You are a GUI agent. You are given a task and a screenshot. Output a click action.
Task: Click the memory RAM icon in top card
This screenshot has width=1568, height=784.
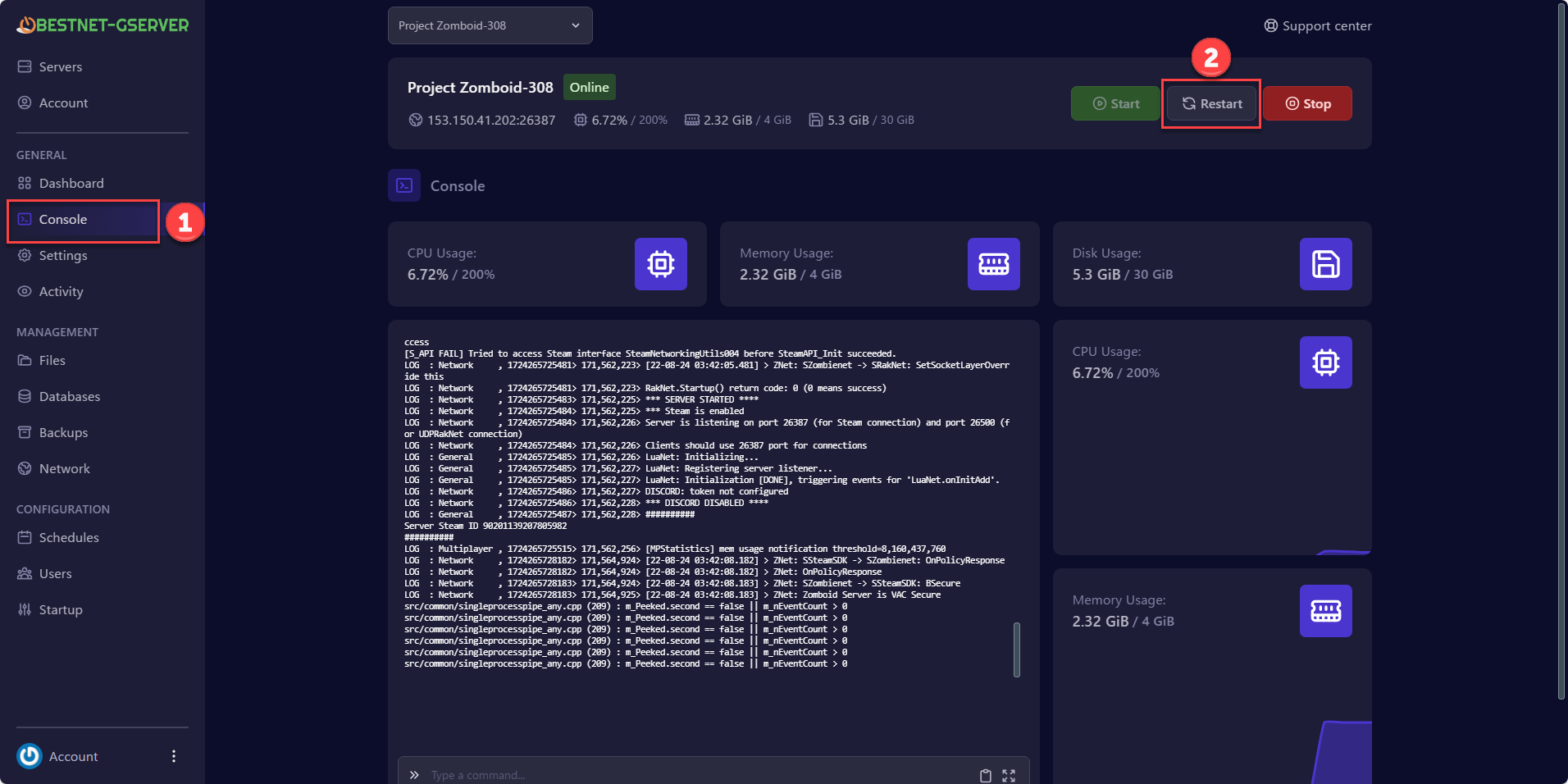click(x=994, y=264)
